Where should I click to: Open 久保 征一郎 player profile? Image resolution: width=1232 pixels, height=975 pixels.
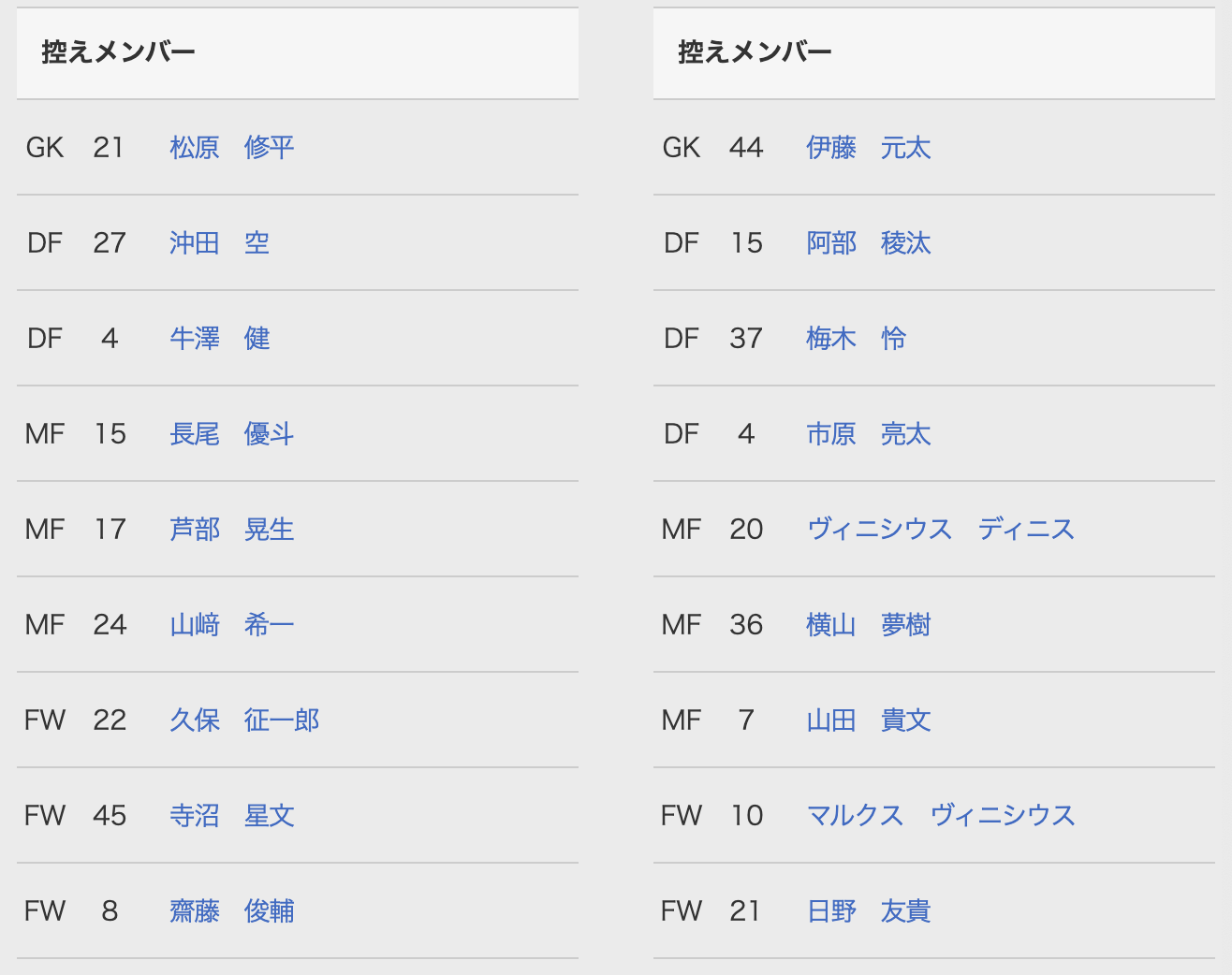pos(243,720)
